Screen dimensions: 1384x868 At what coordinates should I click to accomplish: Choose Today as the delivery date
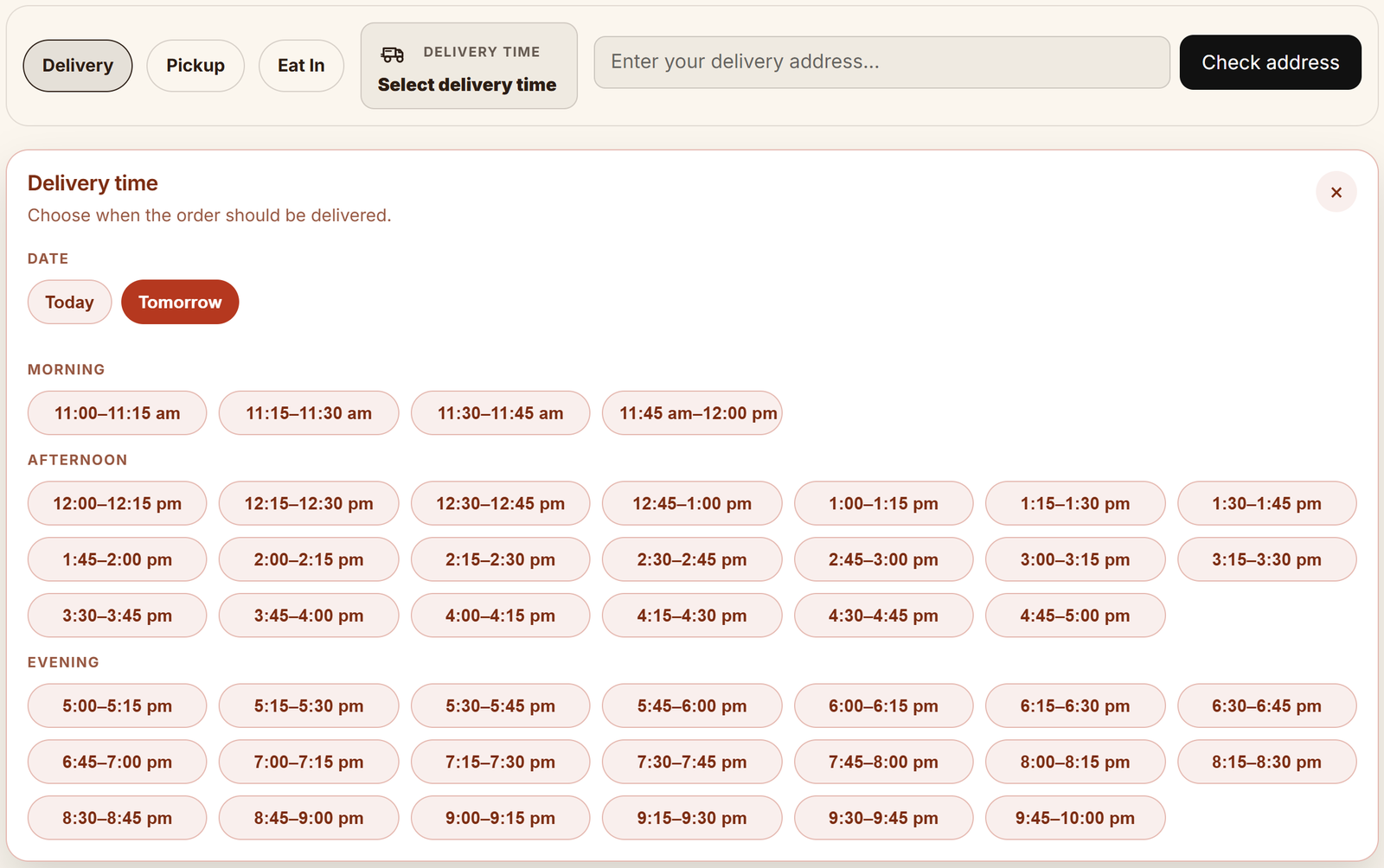69,302
